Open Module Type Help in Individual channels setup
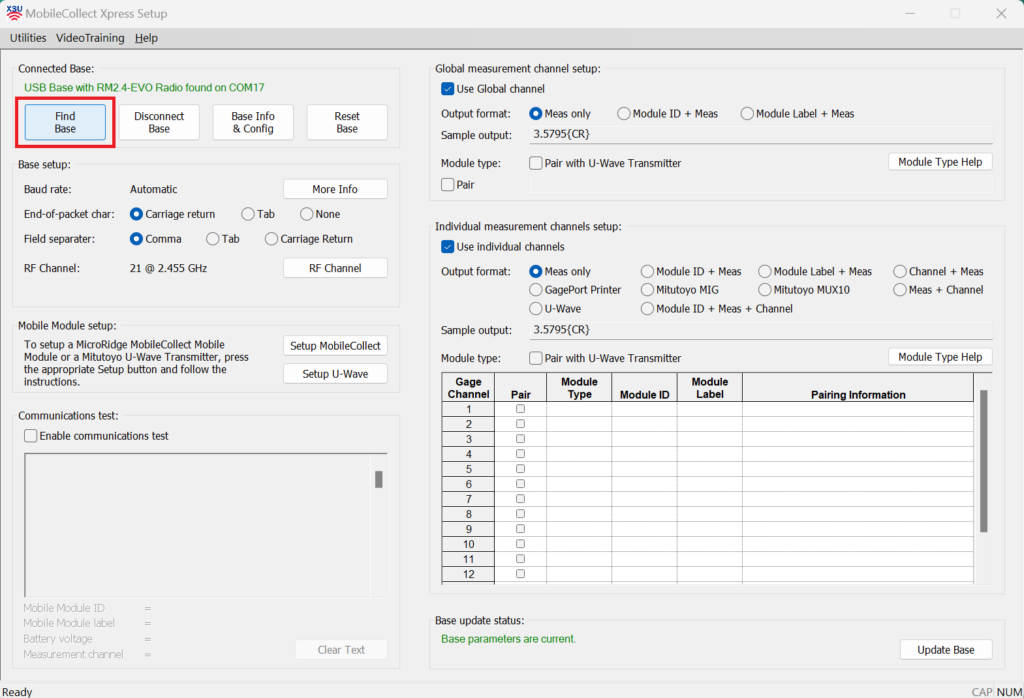 coord(940,357)
